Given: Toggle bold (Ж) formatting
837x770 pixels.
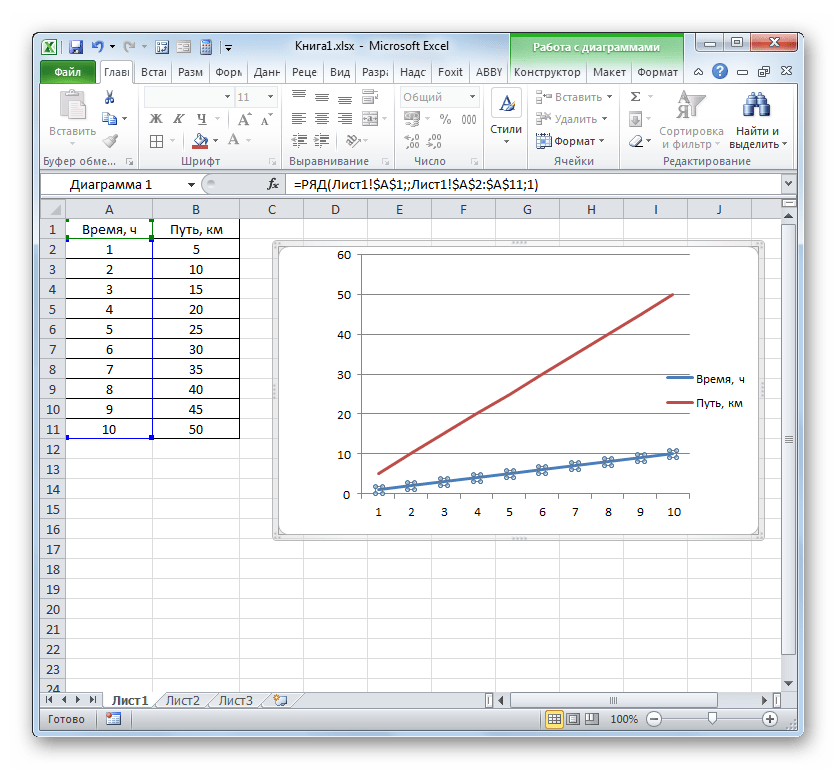Looking at the screenshot, I should tap(156, 119).
